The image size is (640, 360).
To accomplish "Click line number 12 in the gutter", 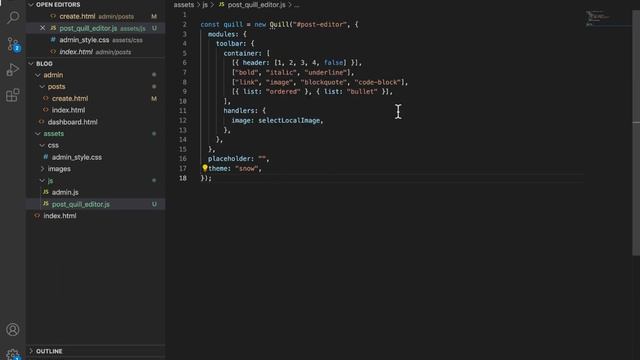I will [182, 120].
